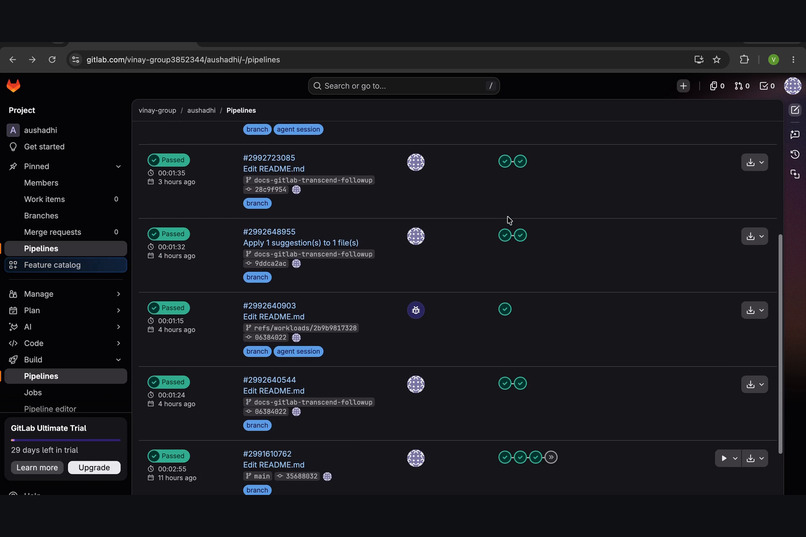Open Jobs under Build

(65, 393)
